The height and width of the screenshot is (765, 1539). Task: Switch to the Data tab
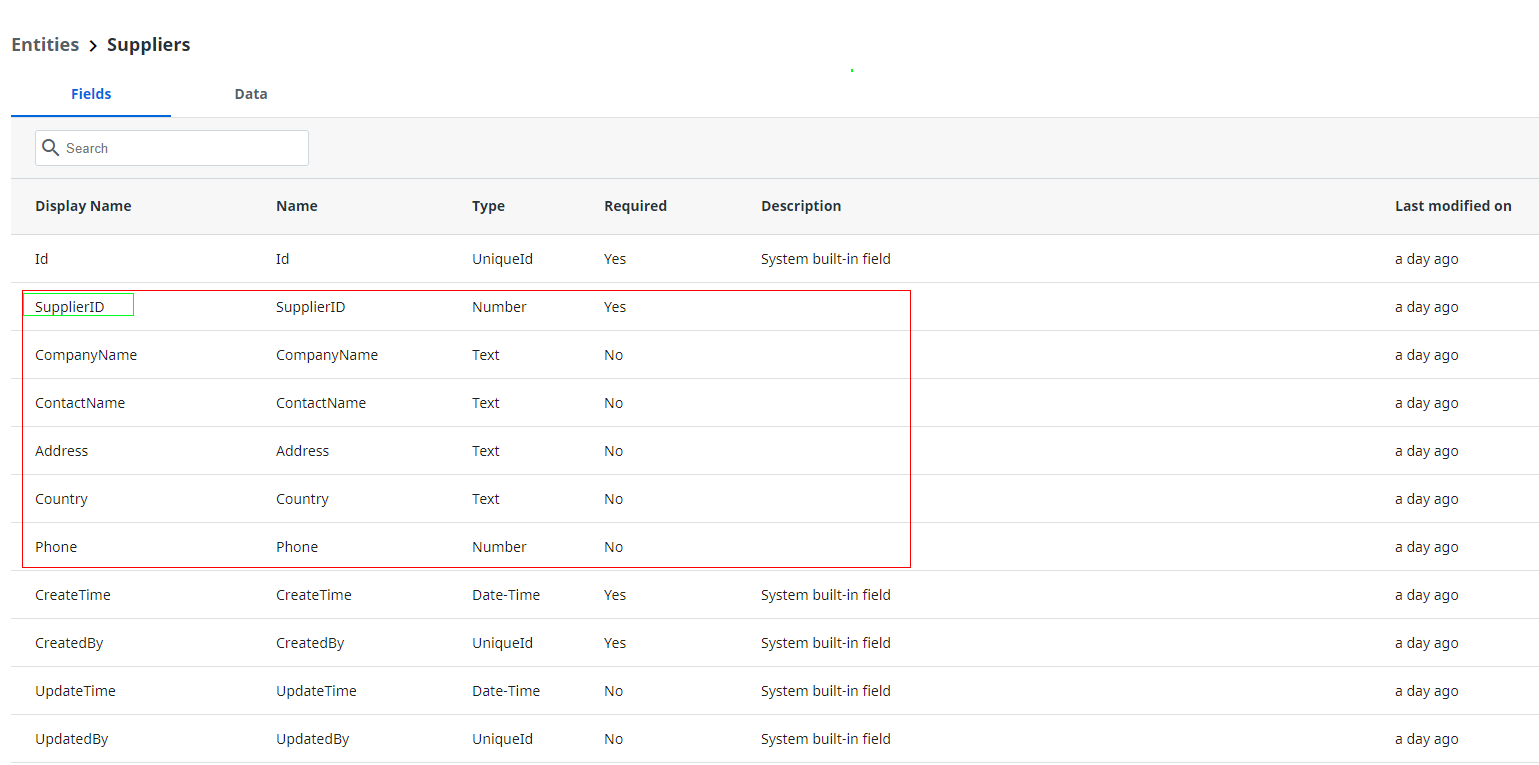[x=250, y=93]
